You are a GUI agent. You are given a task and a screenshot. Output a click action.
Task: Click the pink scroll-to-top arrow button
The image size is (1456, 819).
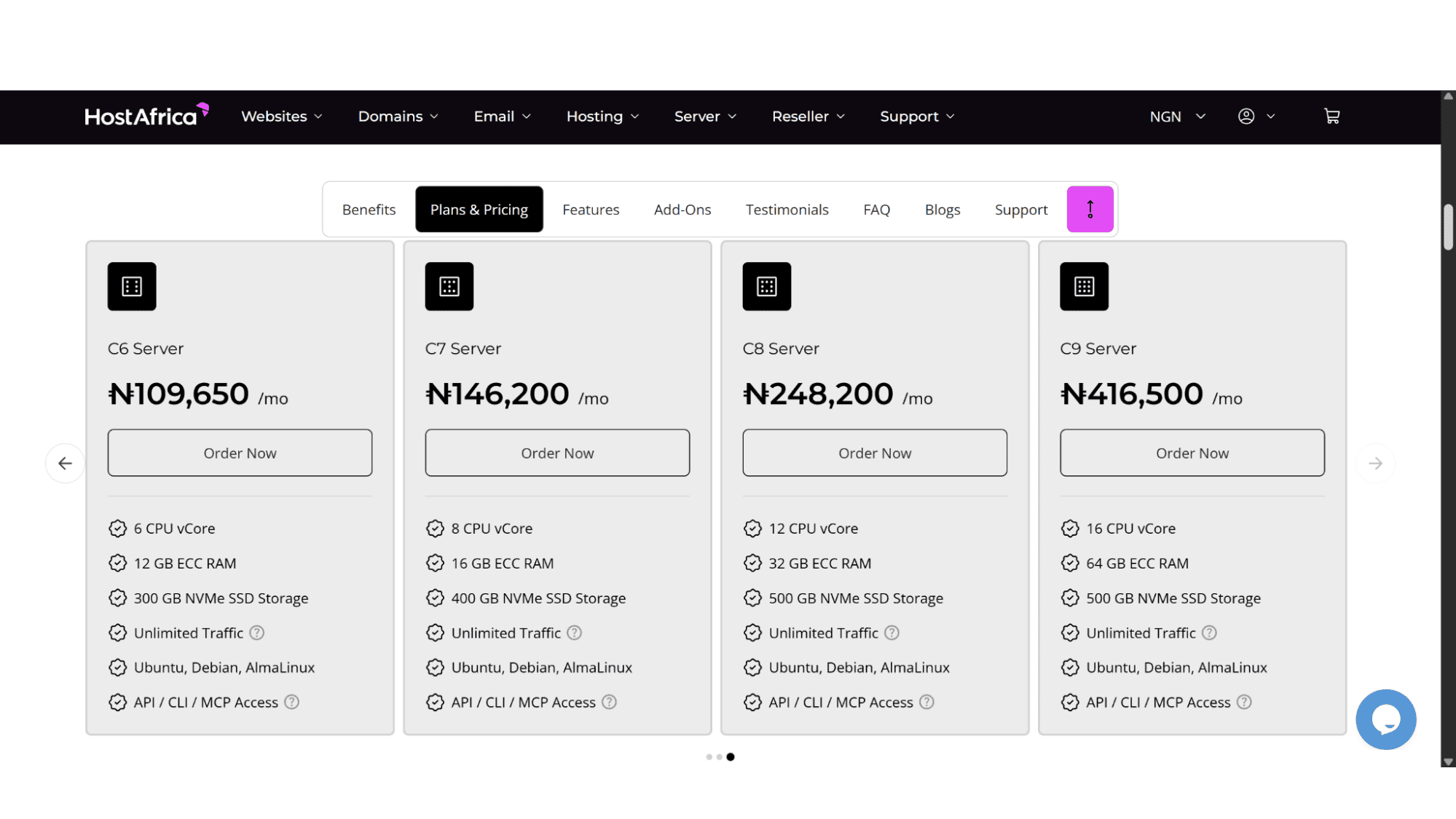point(1090,209)
